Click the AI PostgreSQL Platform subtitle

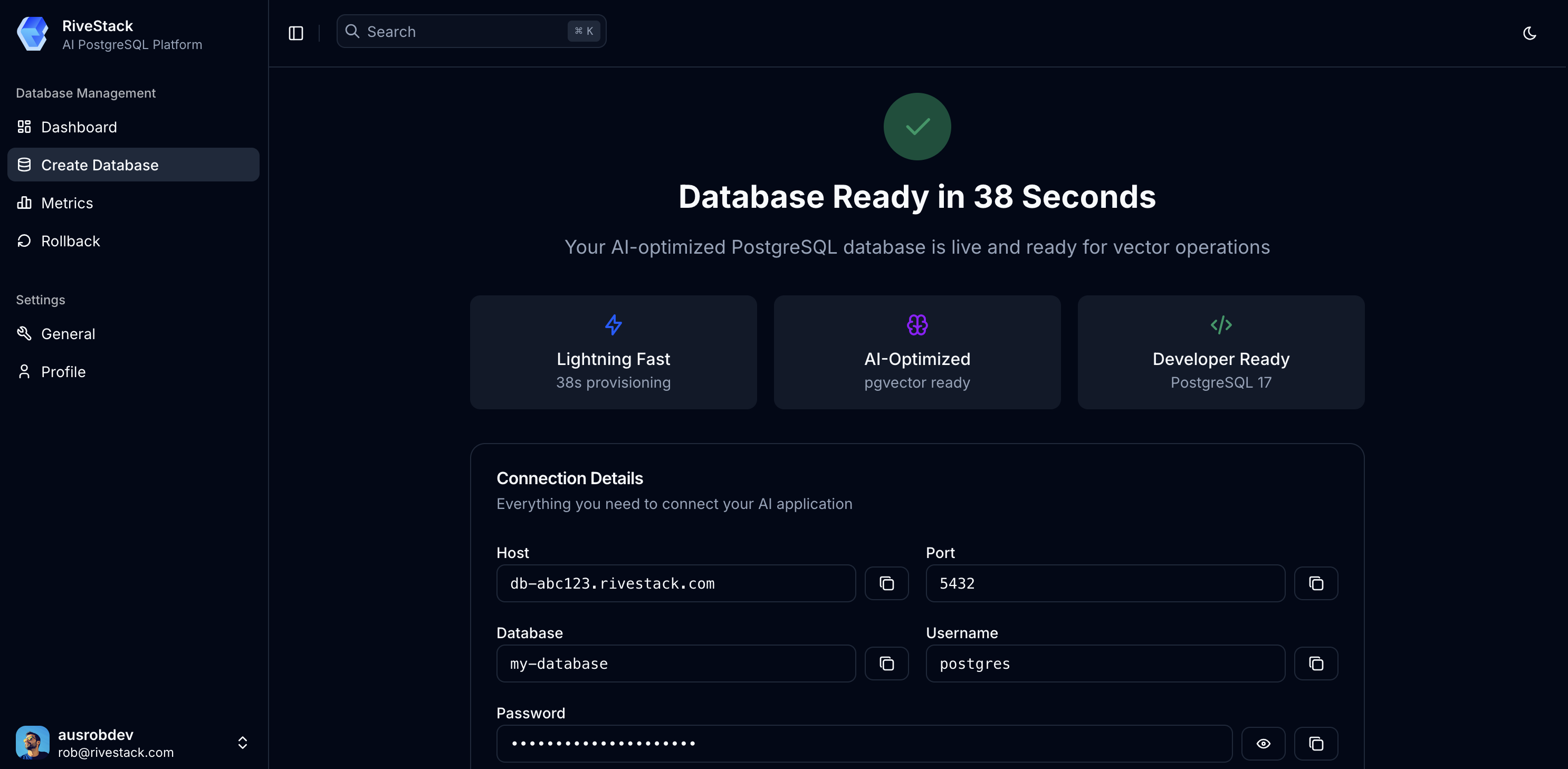132,44
